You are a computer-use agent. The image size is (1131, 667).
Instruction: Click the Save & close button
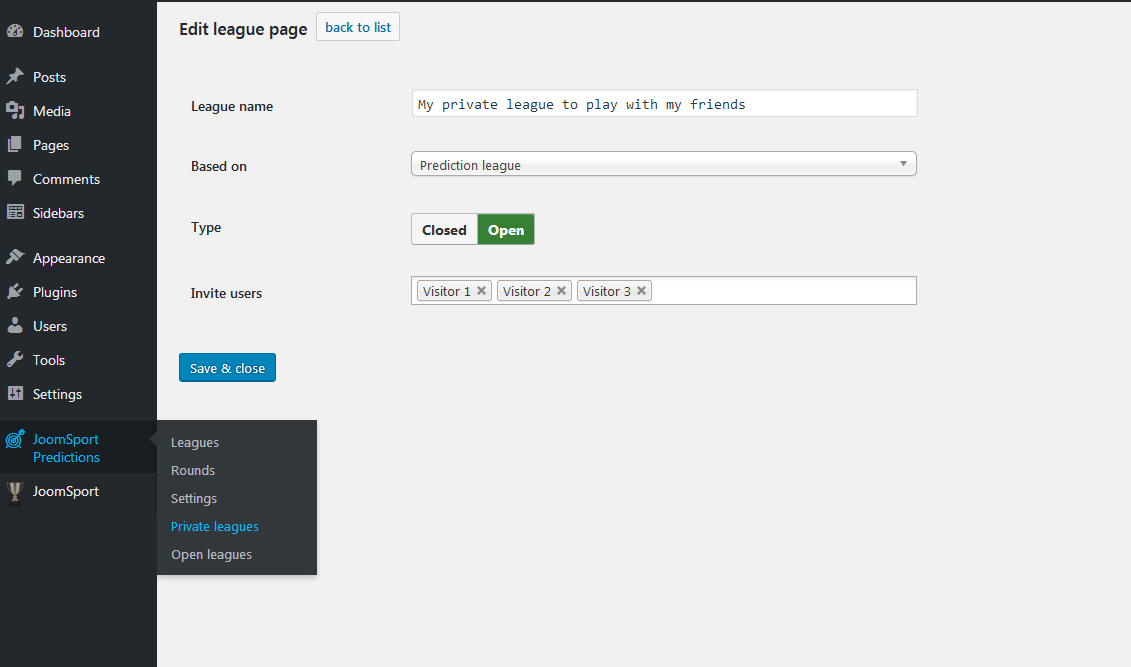pos(227,368)
